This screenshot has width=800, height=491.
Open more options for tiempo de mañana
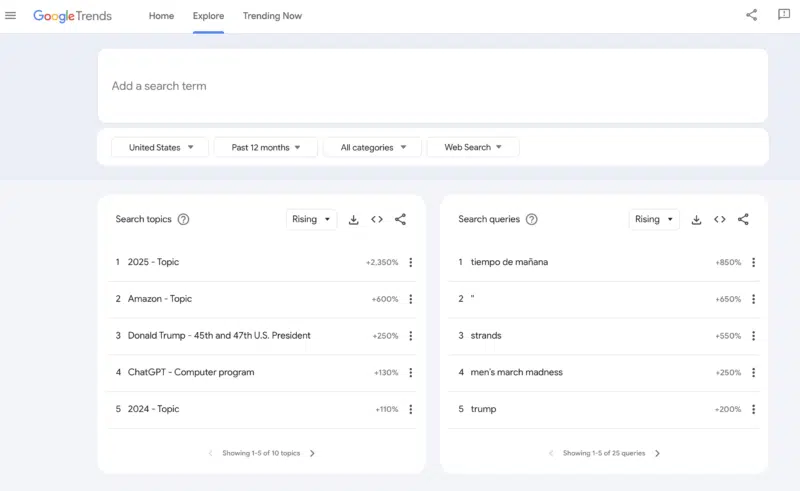(754, 262)
